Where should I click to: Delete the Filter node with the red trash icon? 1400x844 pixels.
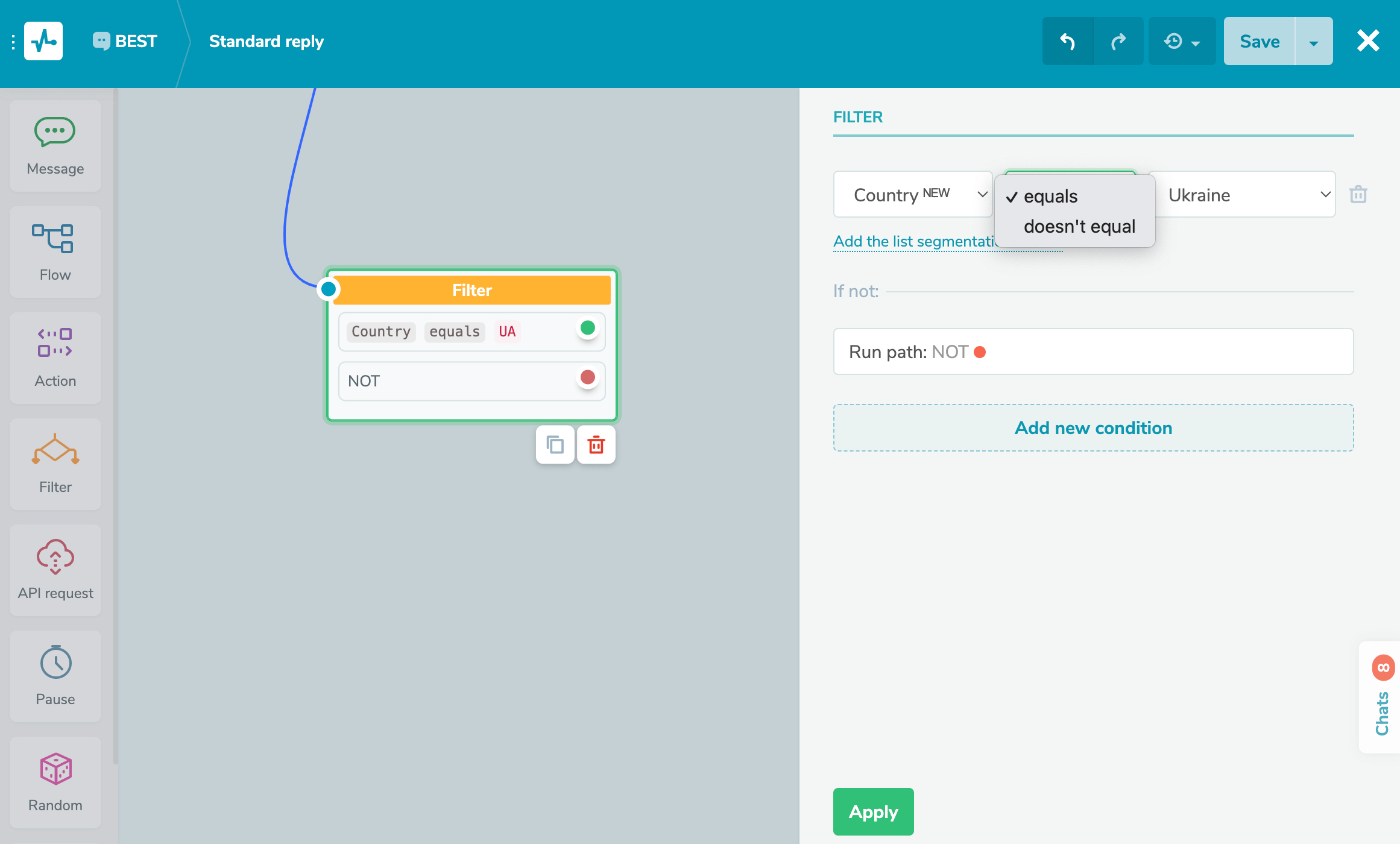596,445
